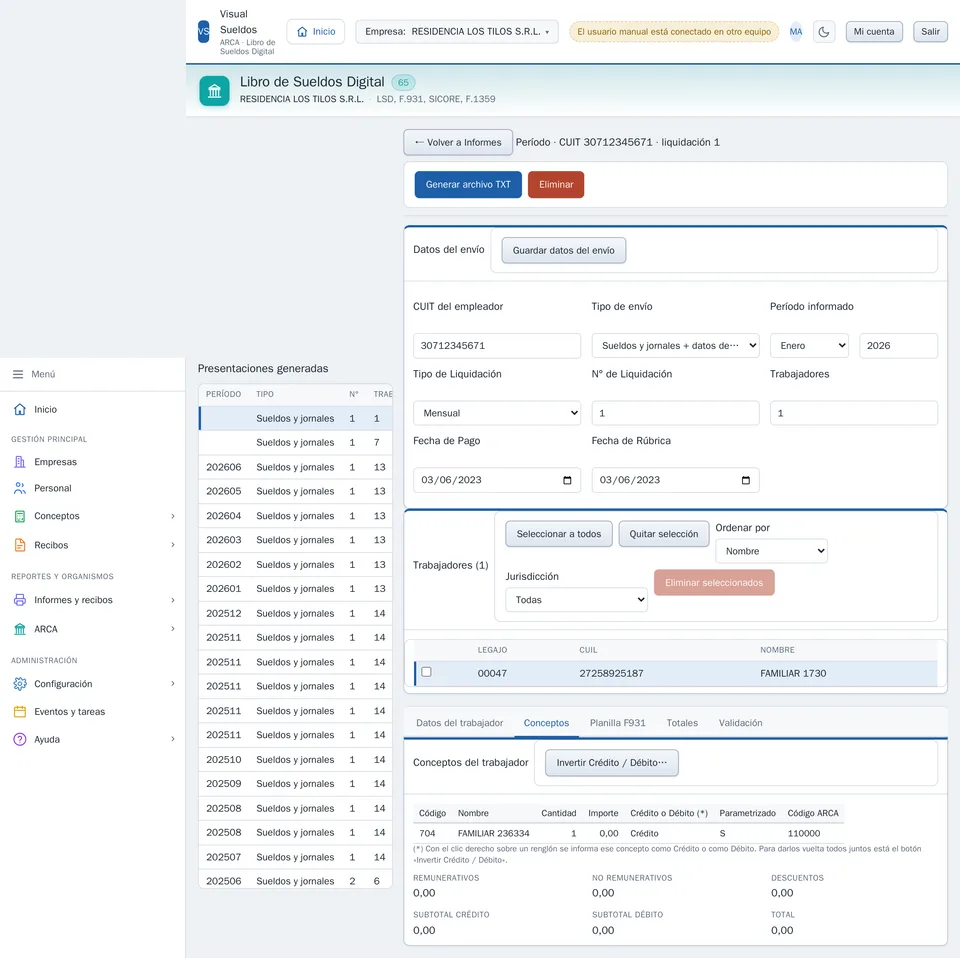Open Inicio from the sidebar house icon

[x=20, y=409]
